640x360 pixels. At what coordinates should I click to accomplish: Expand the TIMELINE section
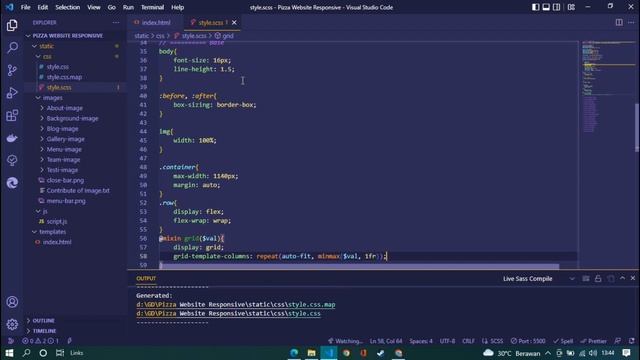(42, 331)
